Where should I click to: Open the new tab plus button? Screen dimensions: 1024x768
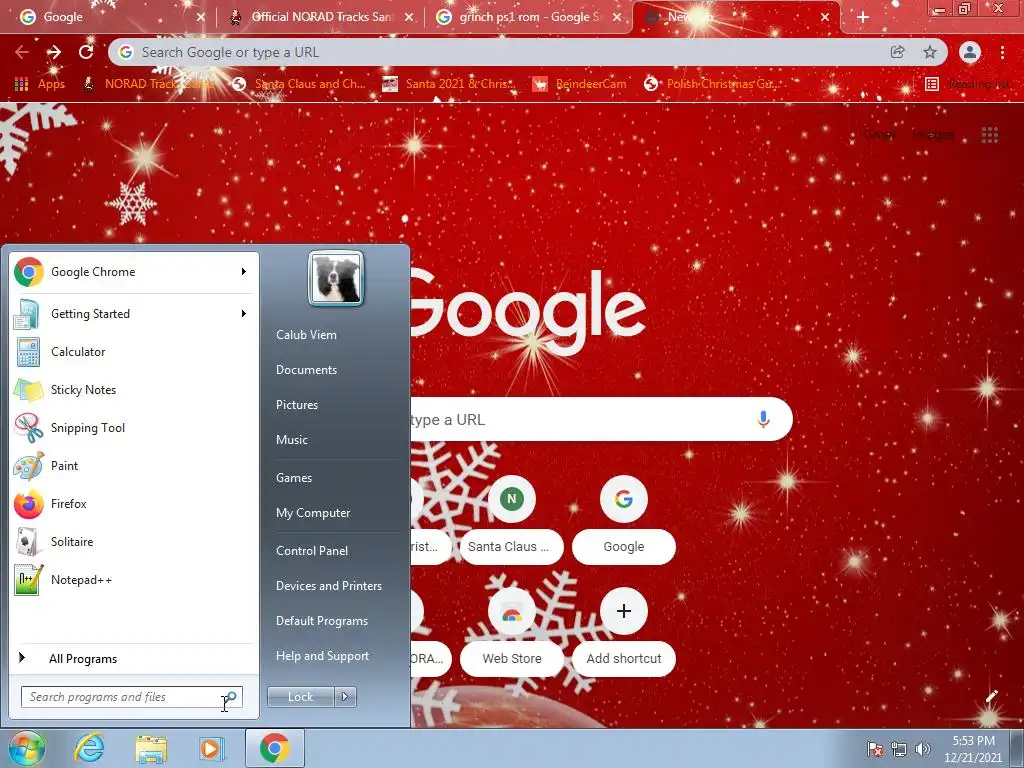pos(863,17)
